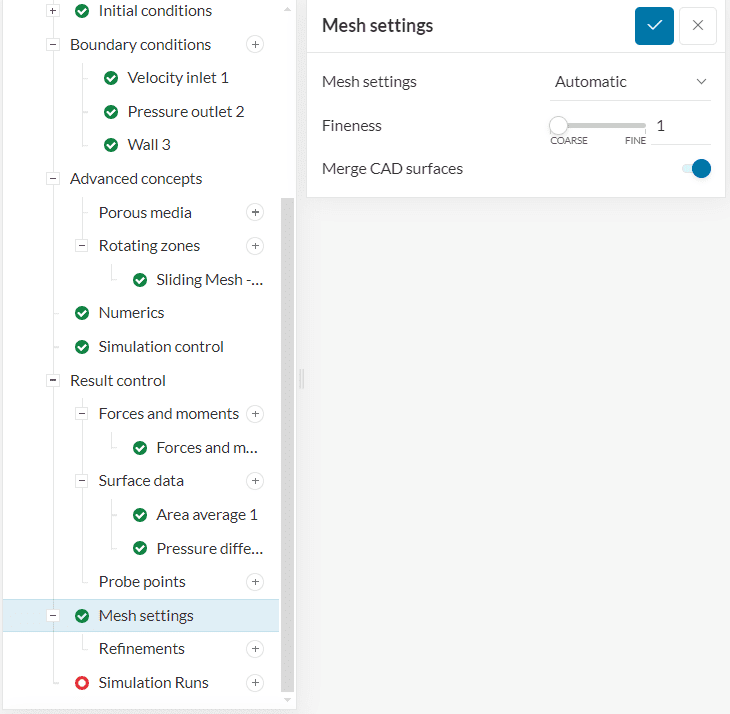Expand the Initial conditions node

[x=53, y=11]
